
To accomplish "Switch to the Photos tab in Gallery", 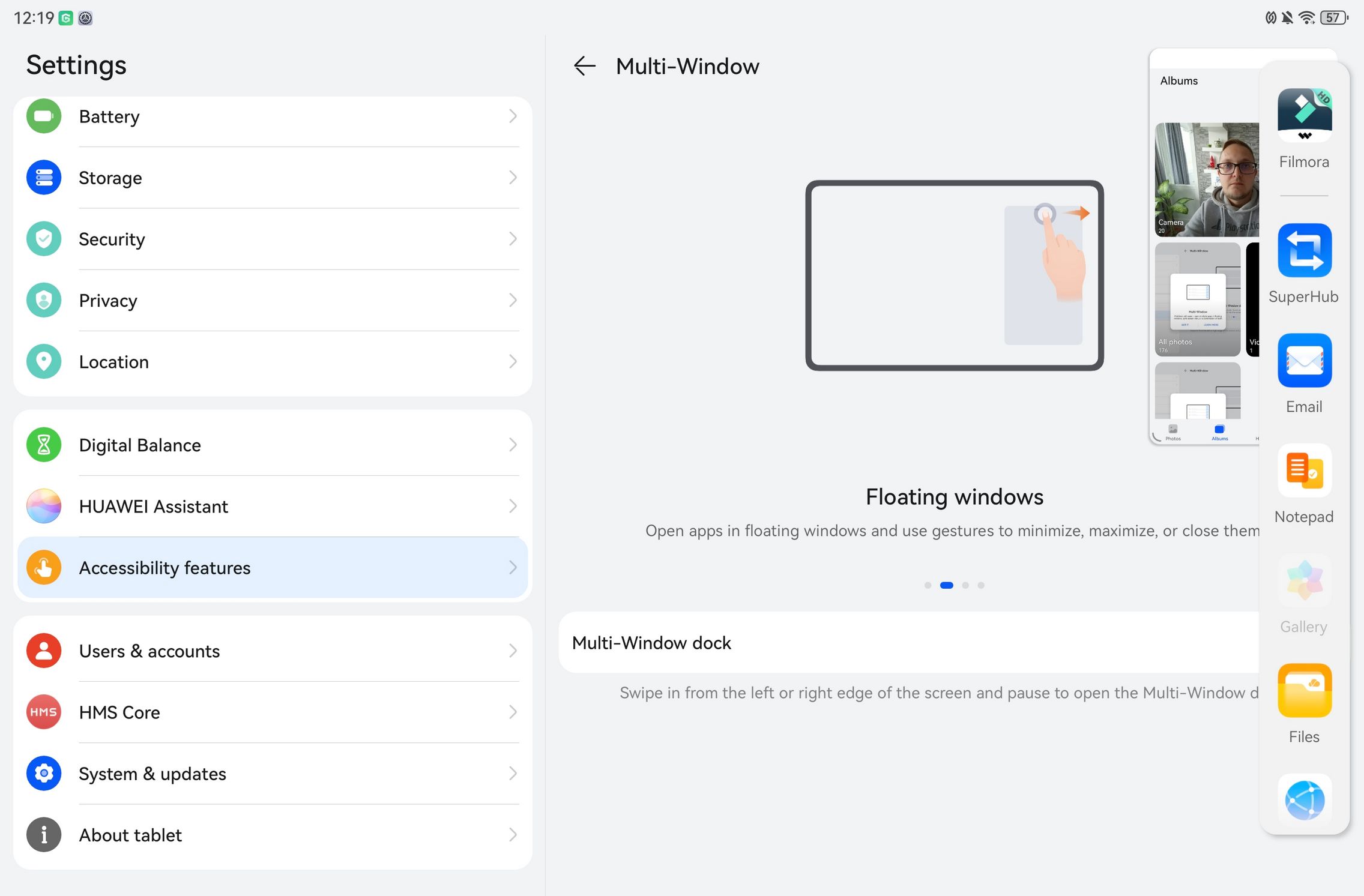I will point(1172,432).
